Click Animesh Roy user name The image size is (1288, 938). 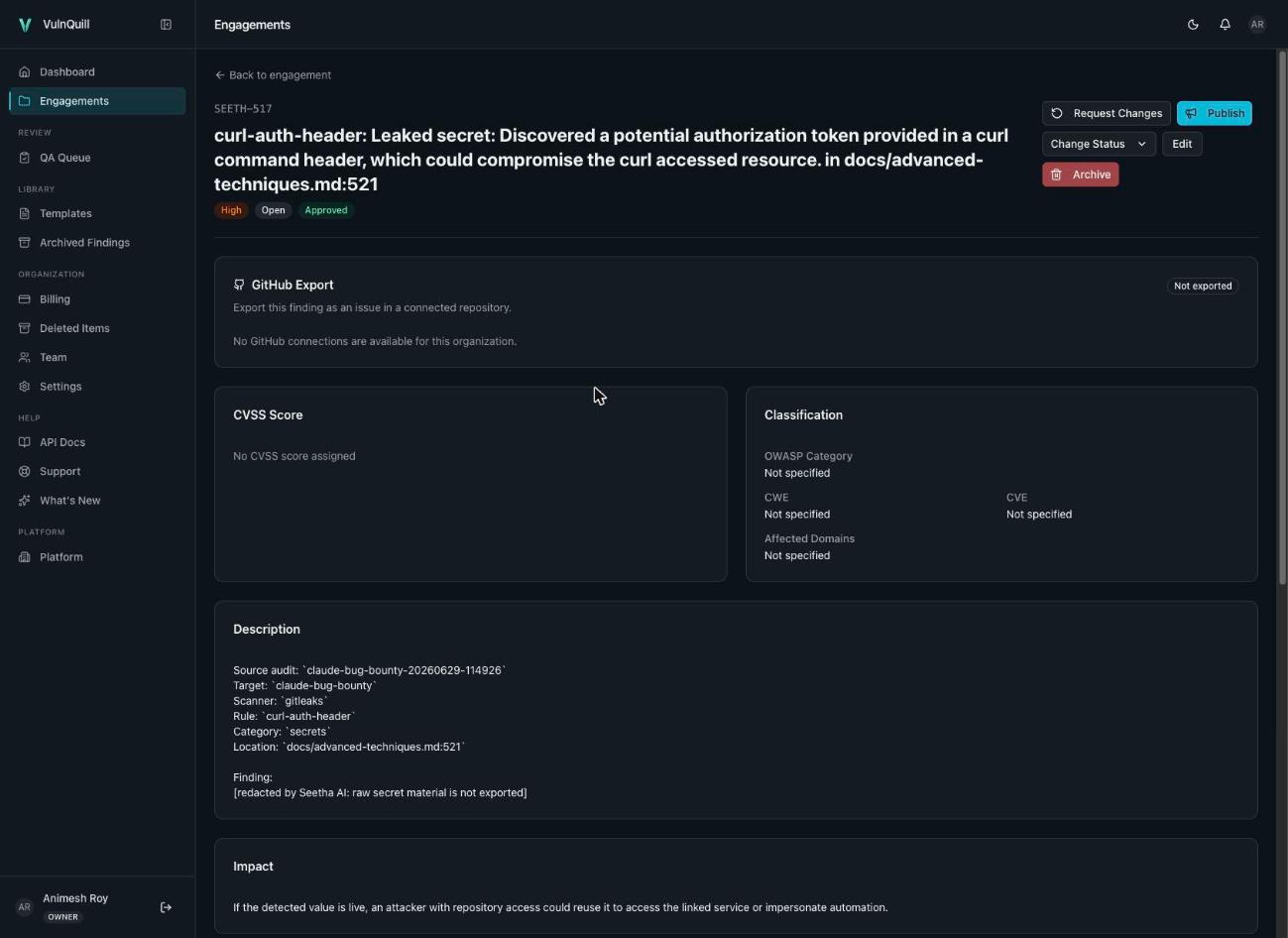click(x=75, y=898)
